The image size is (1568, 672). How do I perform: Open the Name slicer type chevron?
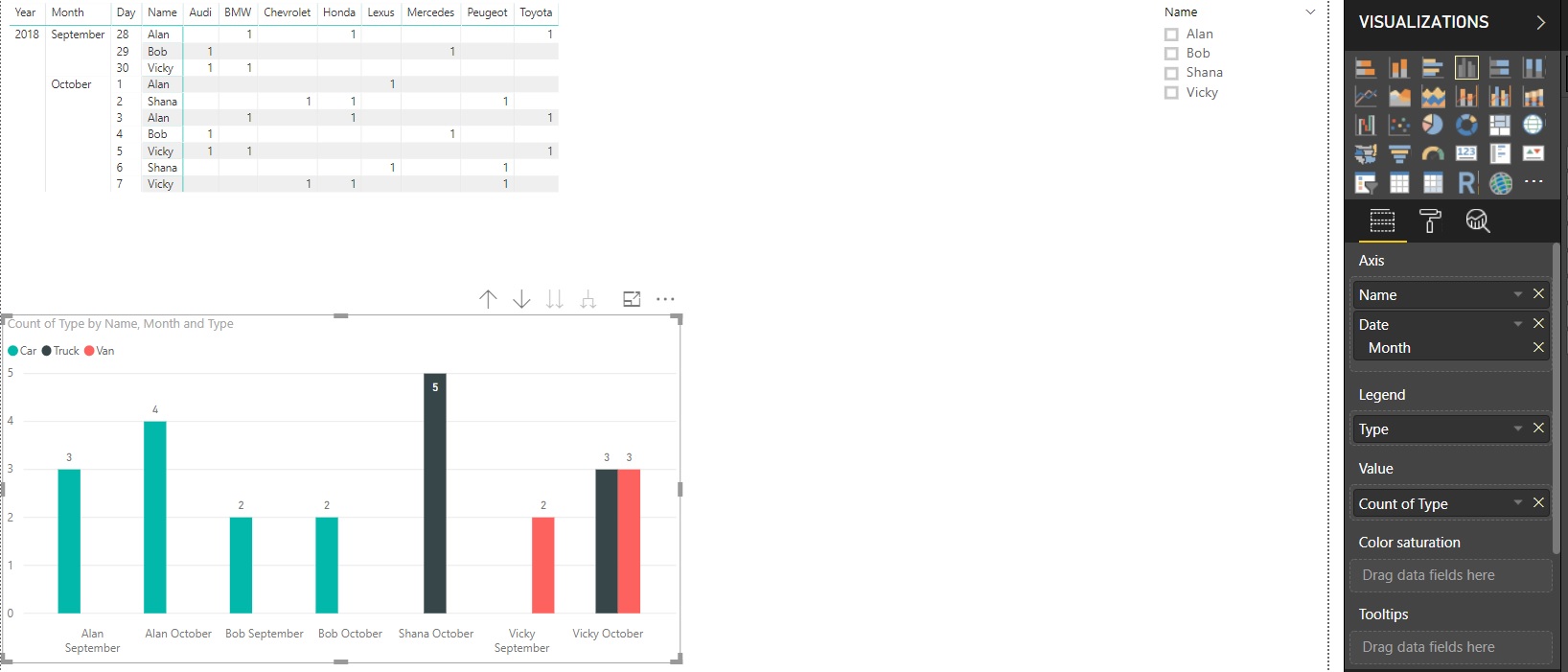point(1310,12)
